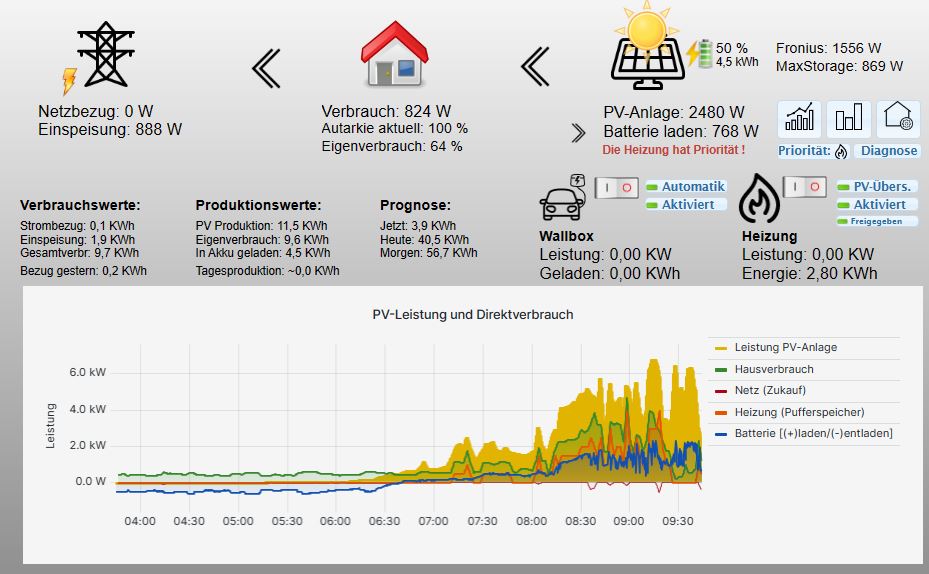Image resolution: width=929 pixels, height=574 pixels.
Task: Click the solar panel with sun icon
Action: pos(647,46)
